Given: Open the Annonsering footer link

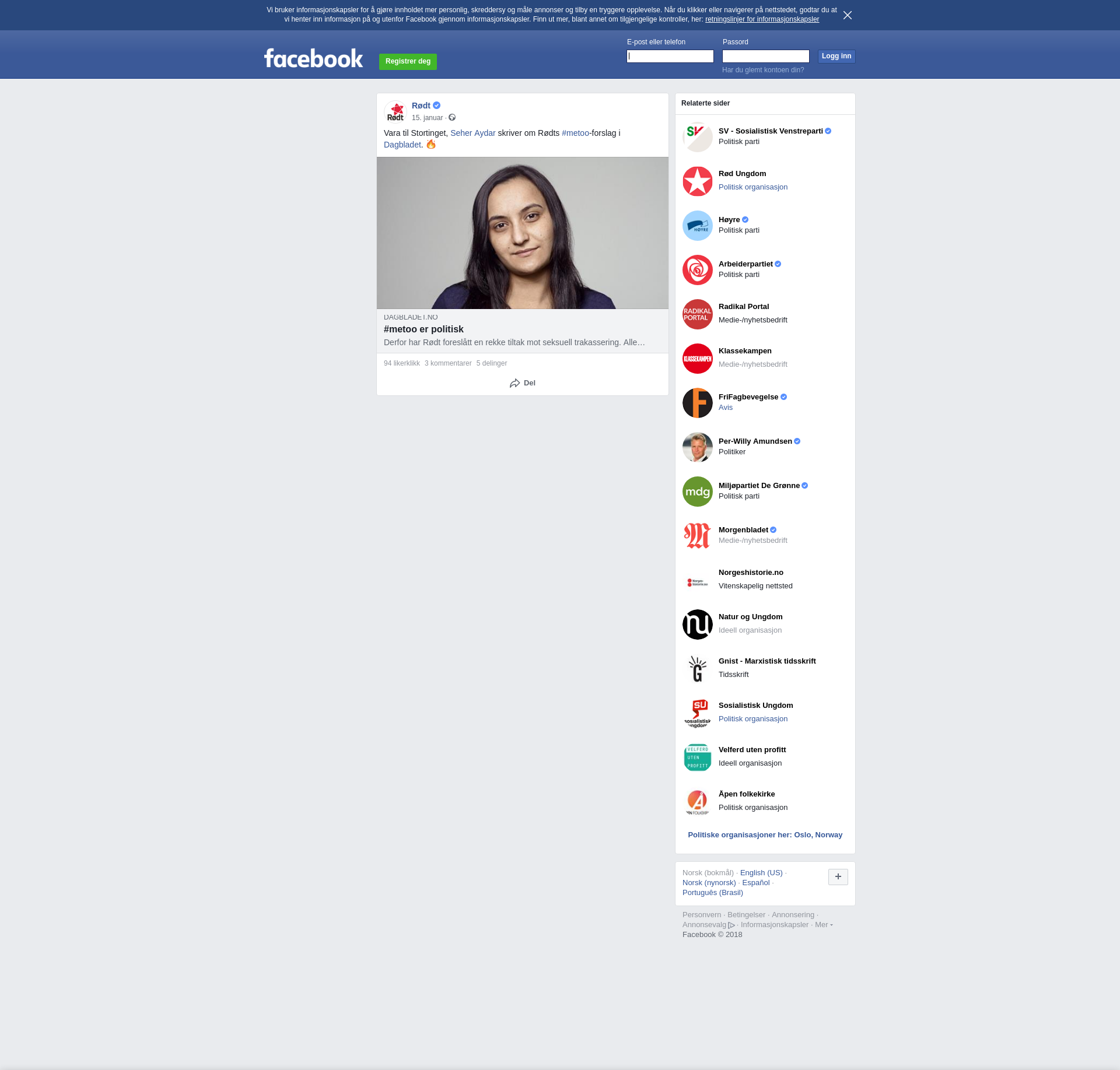Looking at the screenshot, I should [793, 915].
